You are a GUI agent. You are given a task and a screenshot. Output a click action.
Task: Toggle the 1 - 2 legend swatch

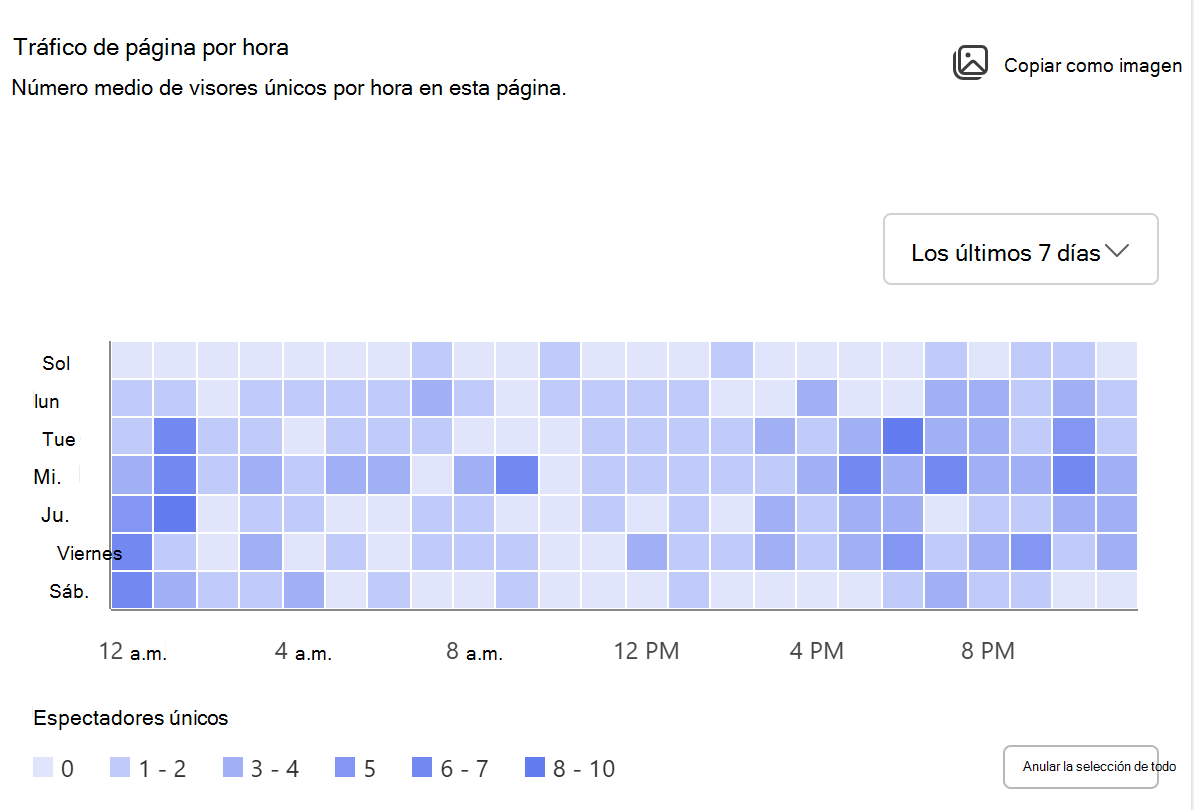[x=120, y=767]
